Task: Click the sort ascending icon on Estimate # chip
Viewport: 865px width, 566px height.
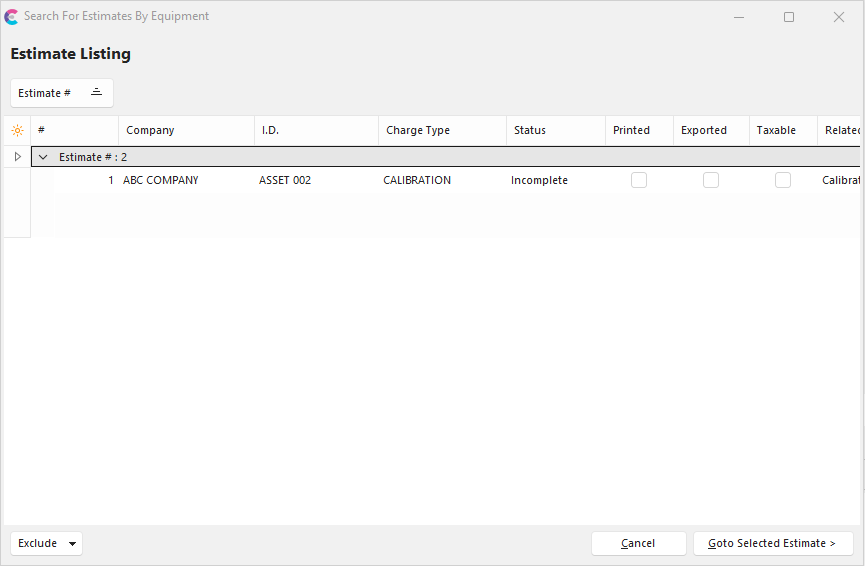Action: (x=96, y=92)
